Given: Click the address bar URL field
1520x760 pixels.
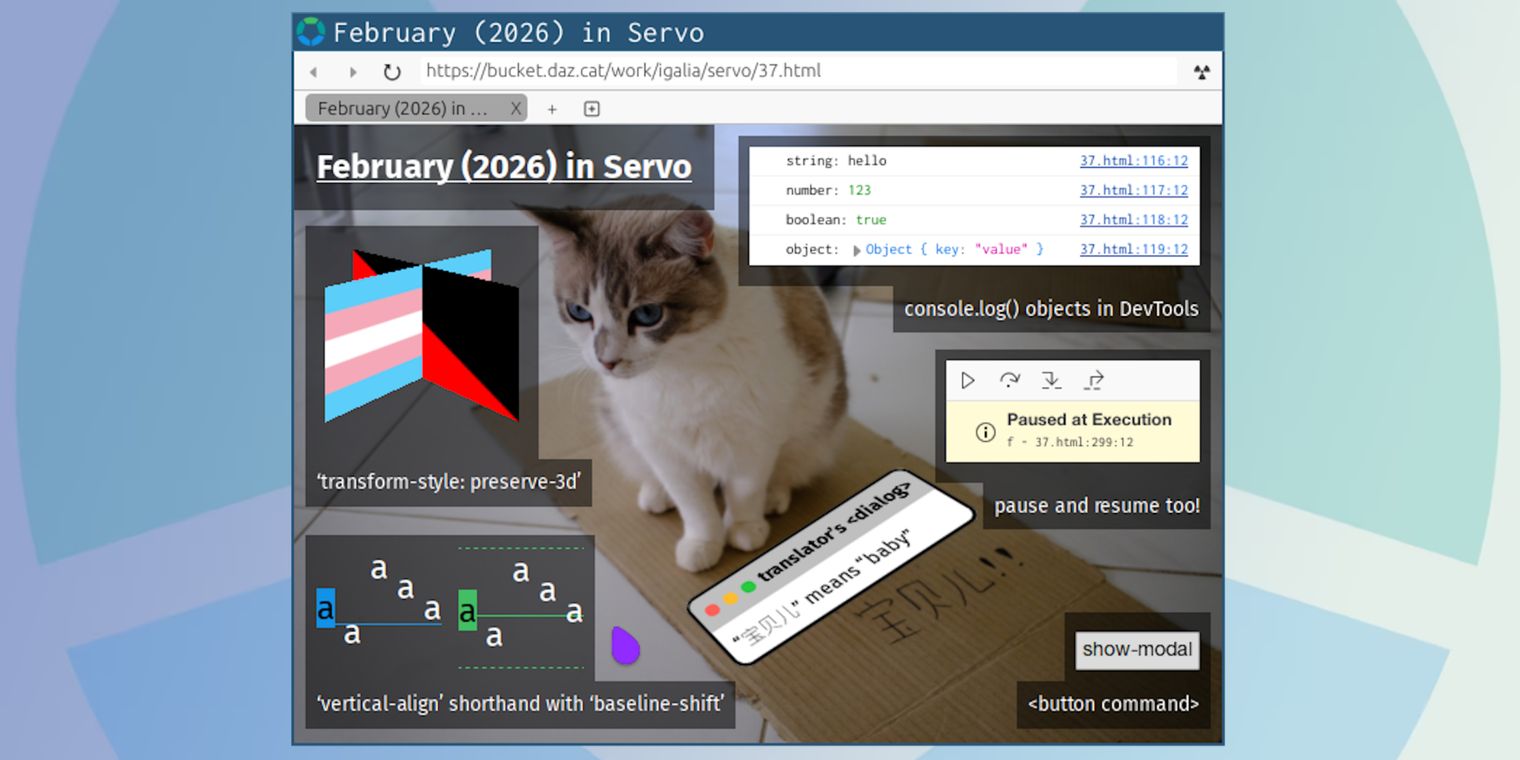Looking at the screenshot, I should (700, 71).
